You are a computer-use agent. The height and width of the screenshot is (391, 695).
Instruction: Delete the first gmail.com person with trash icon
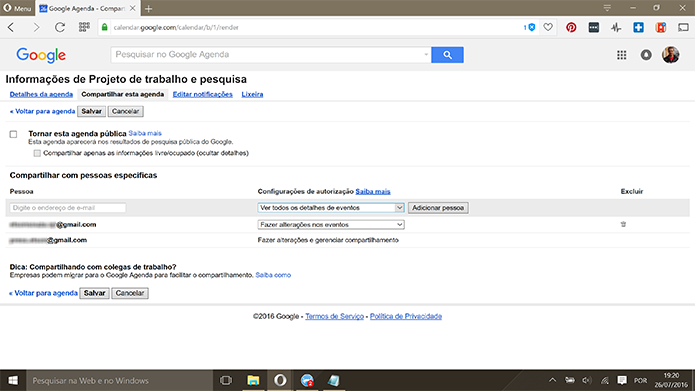[623, 224]
